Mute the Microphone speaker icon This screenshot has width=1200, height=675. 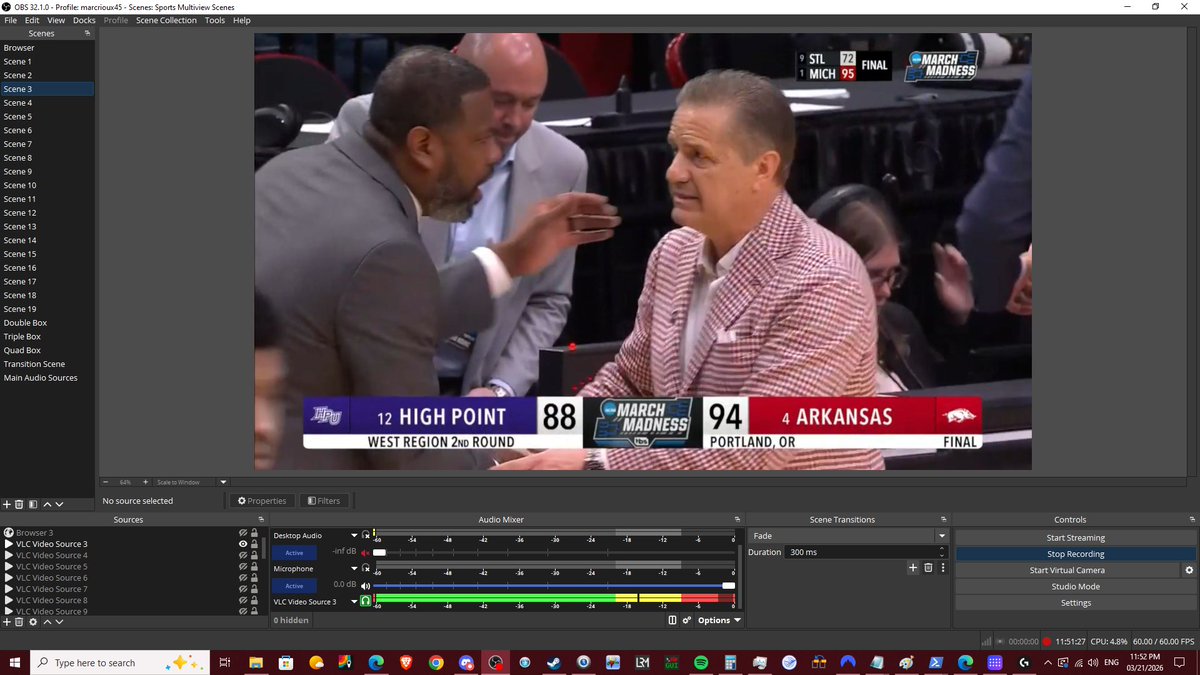pyautogui.click(x=365, y=585)
